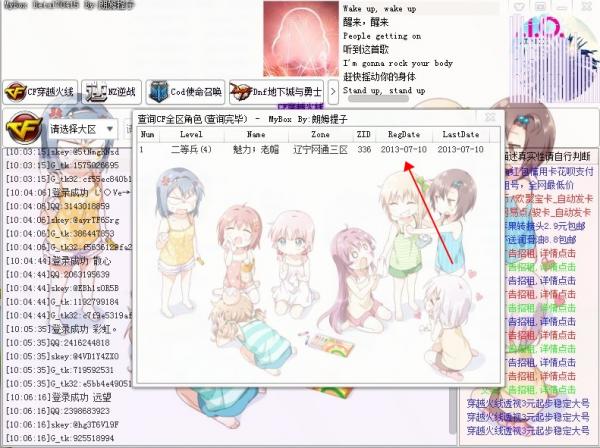
Task: Sort by the Num column header
Action: [x=147, y=134]
